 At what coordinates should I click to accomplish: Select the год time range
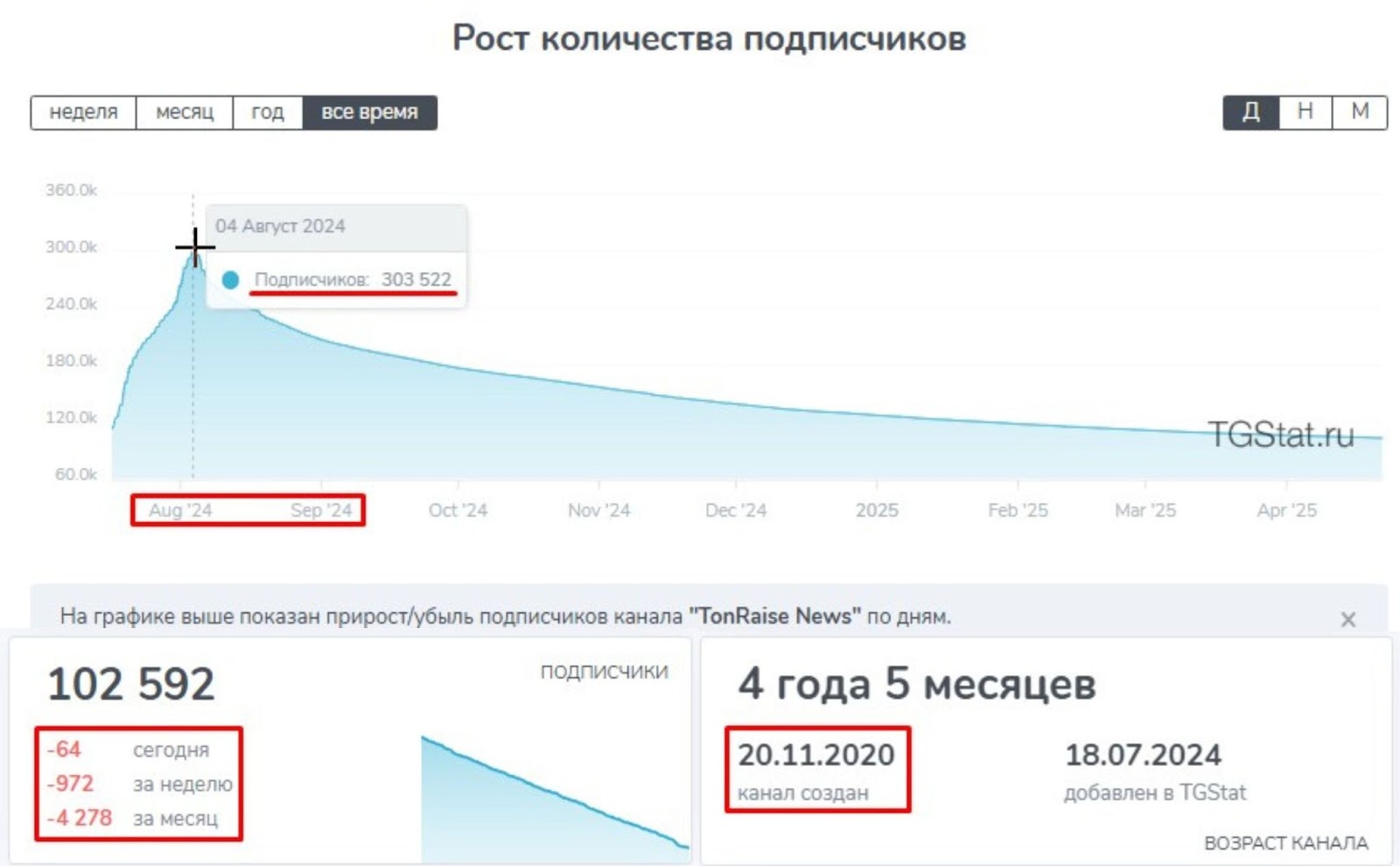(x=268, y=113)
